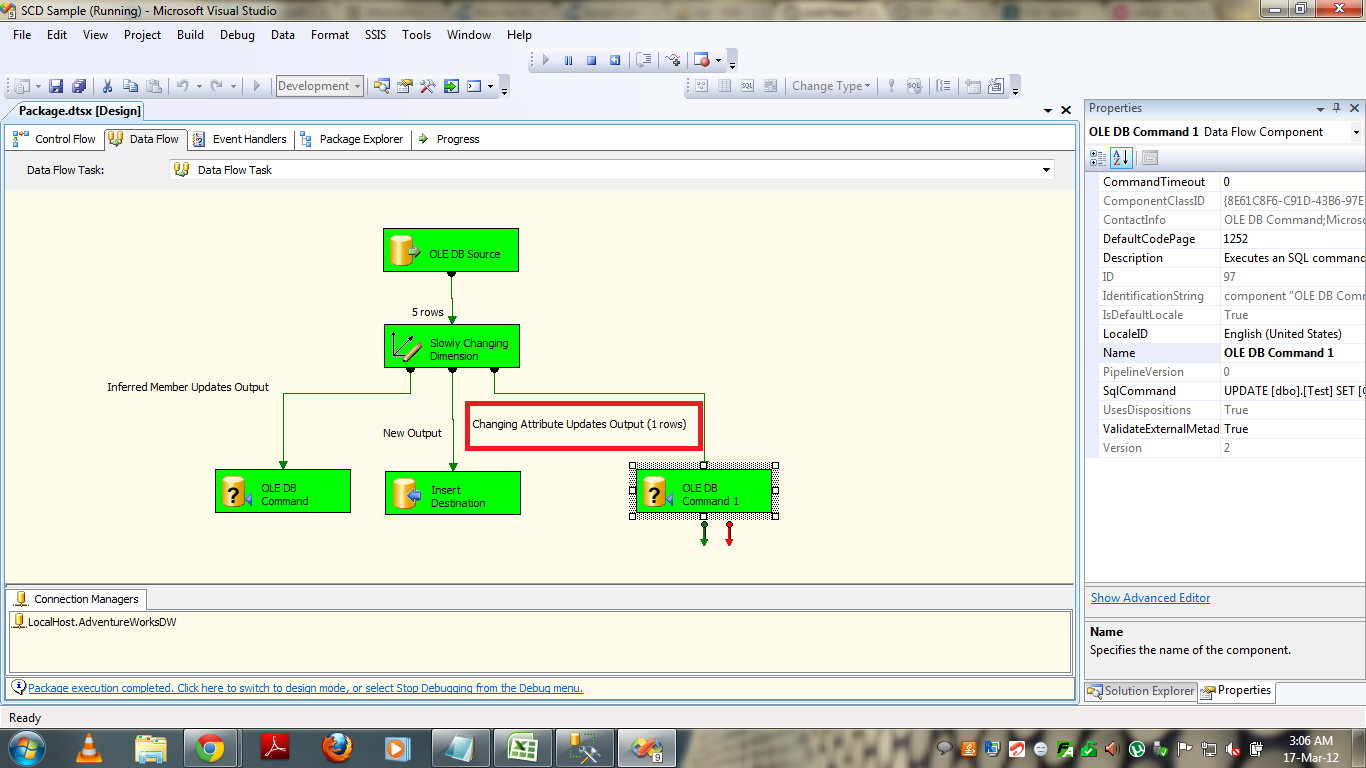Select the Slowly Changing Dimension component
Viewport: 1366px width, 768px height.
[452, 346]
